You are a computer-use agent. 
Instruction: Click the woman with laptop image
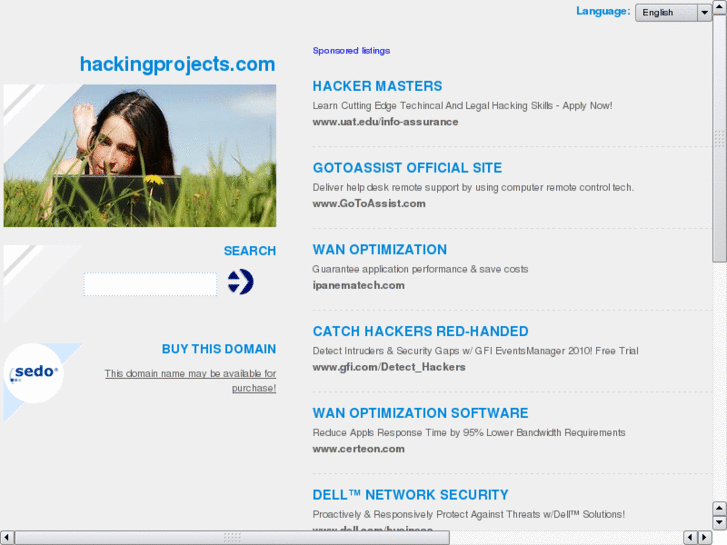click(140, 155)
